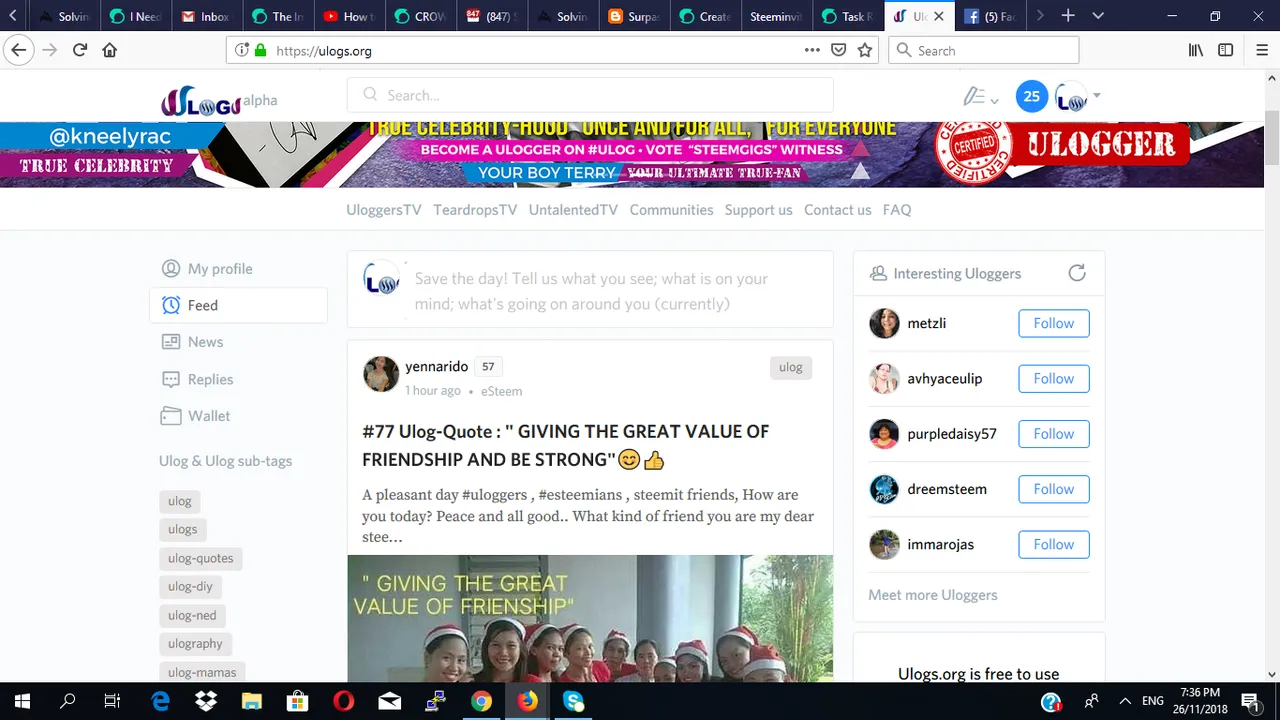Open Skype from the taskbar
1280x720 pixels.
[573, 701]
